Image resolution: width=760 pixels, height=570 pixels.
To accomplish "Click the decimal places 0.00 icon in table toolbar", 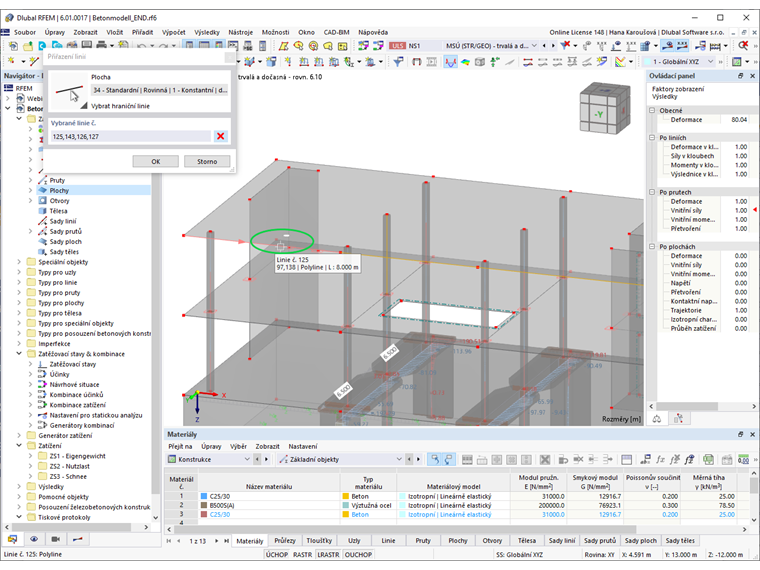I will (x=743, y=459).
